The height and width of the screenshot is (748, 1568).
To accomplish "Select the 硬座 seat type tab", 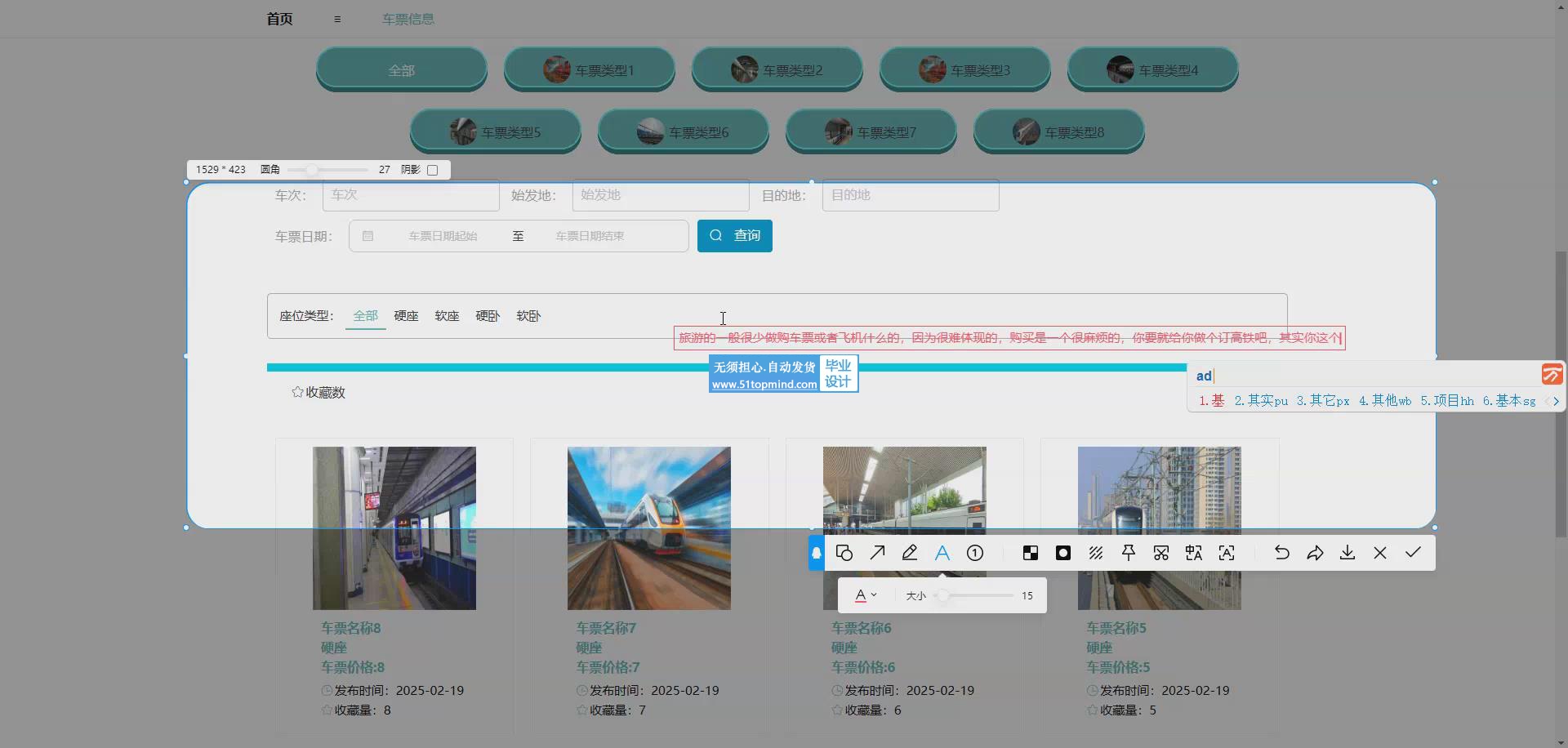I will 406,316.
